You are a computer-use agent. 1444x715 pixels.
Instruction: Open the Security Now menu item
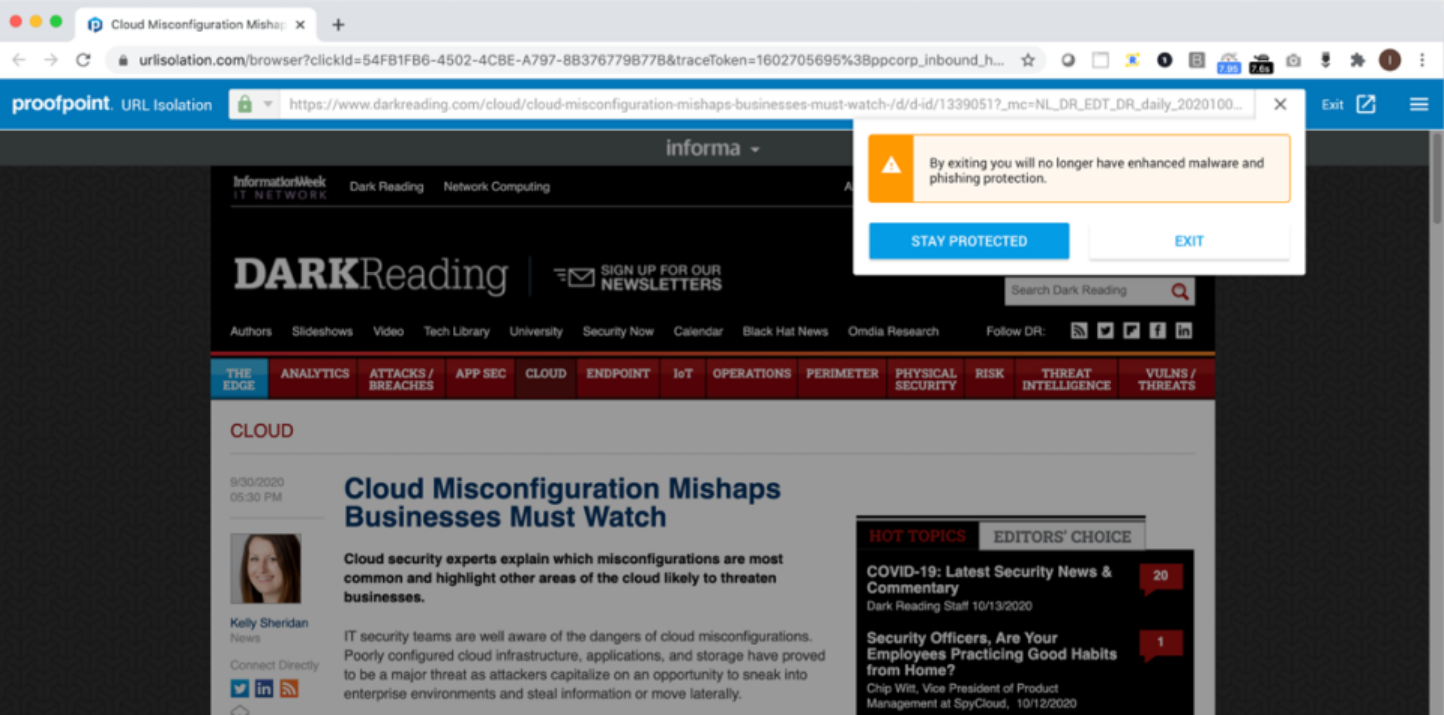tap(618, 331)
